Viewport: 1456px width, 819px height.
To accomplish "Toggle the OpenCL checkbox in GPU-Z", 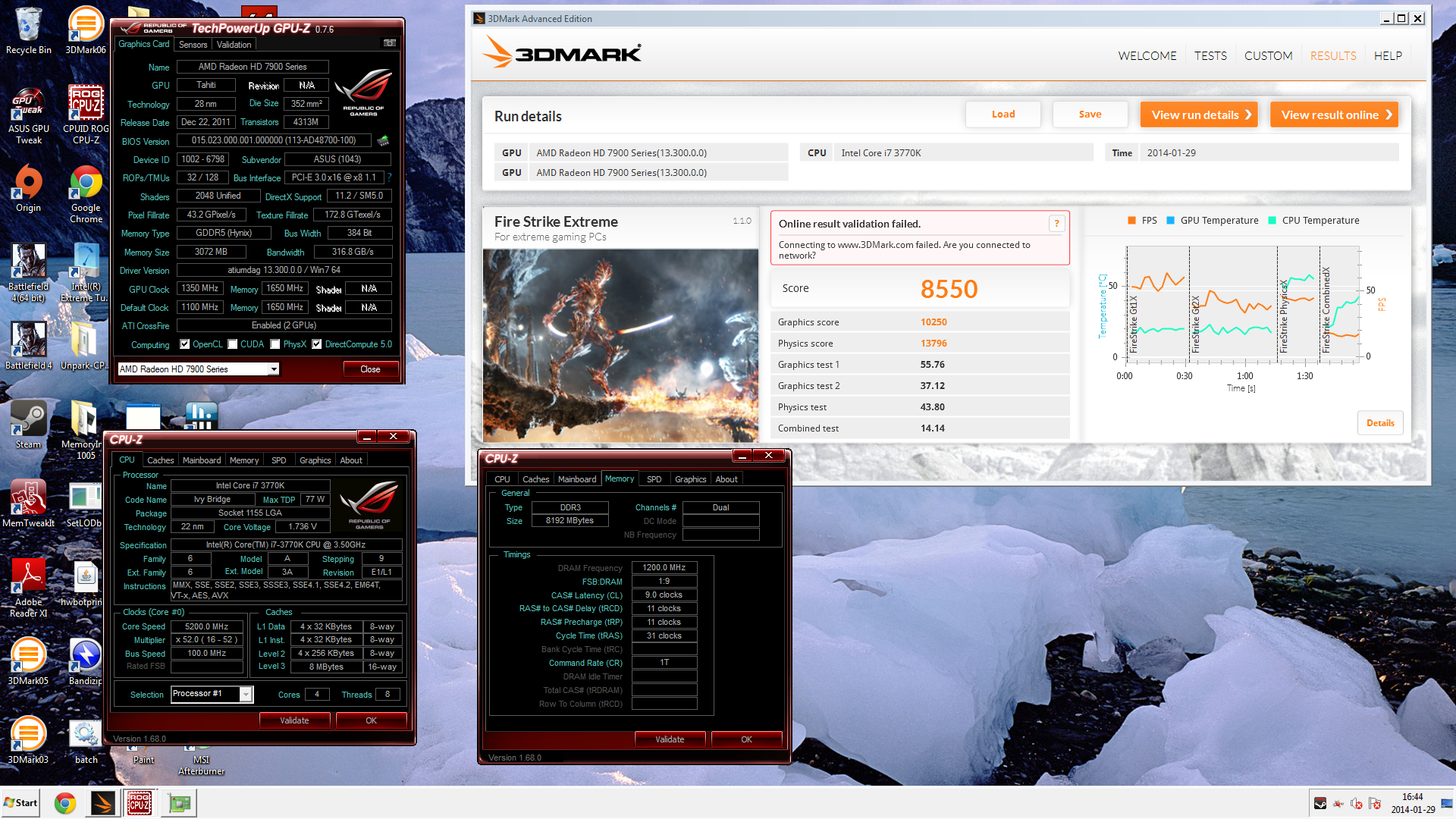I will (x=184, y=344).
